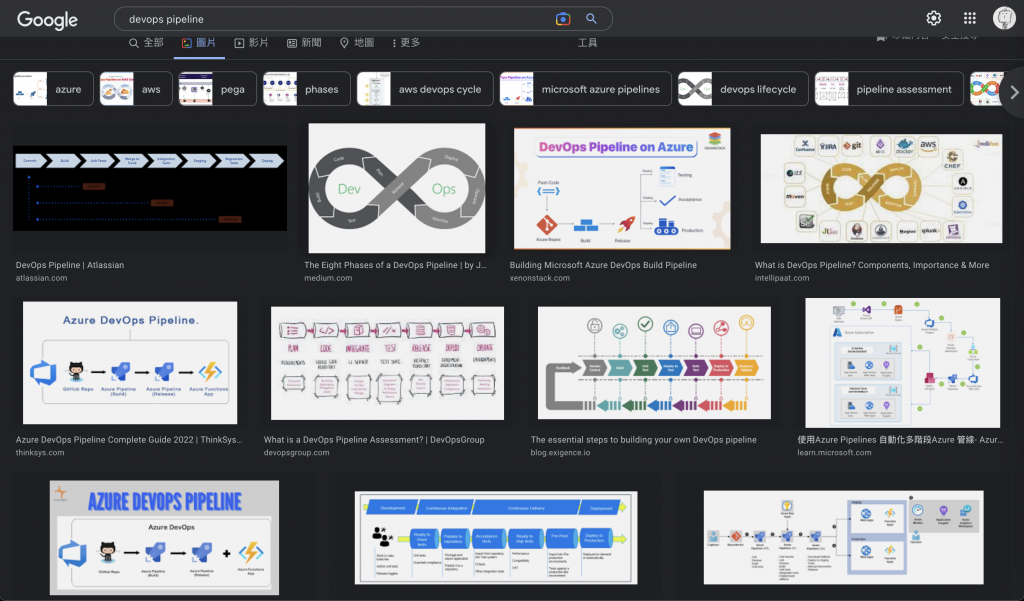Open the hand-drawn pipeline assessment image
The height and width of the screenshot is (601, 1024).
(x=387, y=363)
